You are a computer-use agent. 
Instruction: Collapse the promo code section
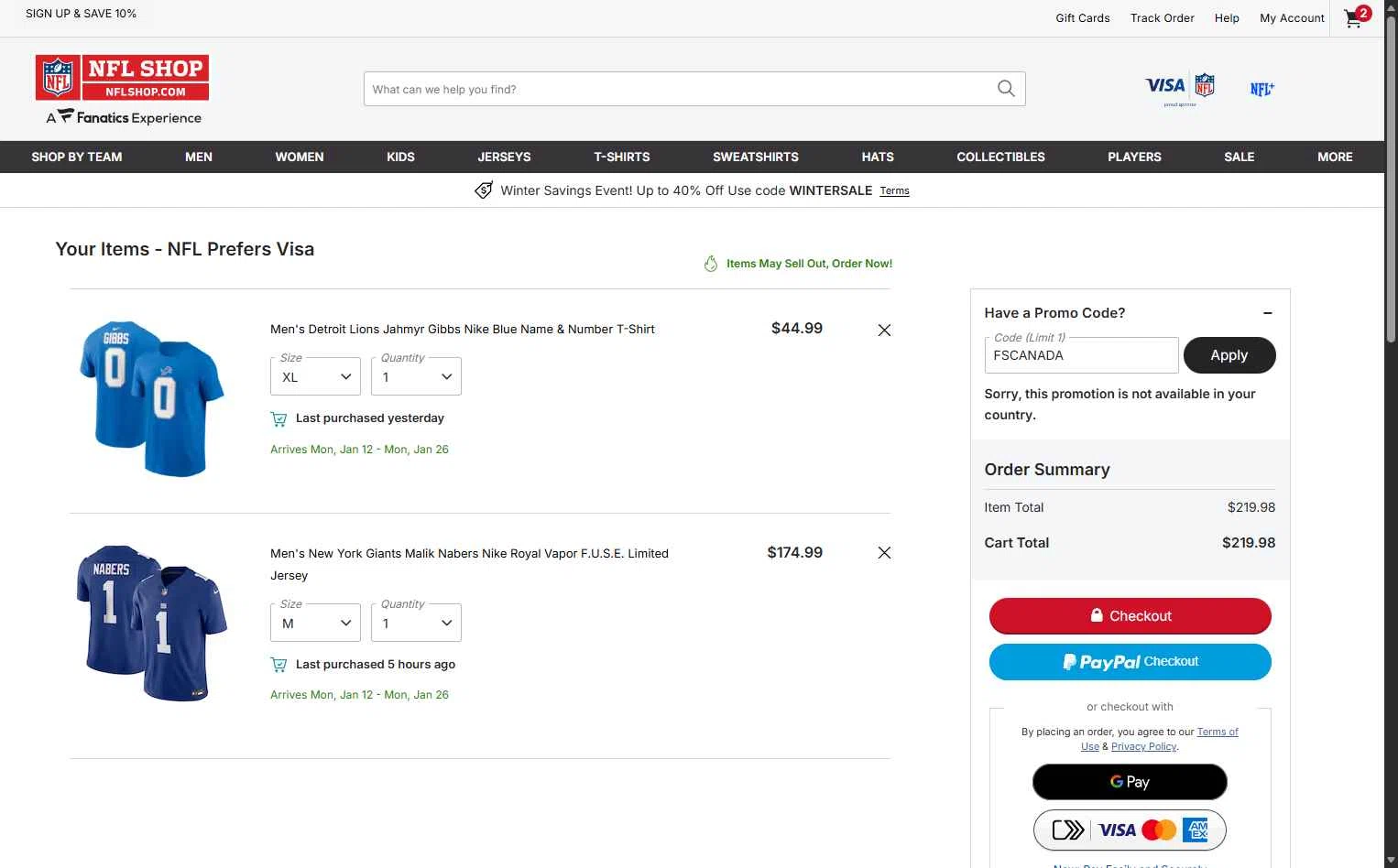coord(1268,313)
